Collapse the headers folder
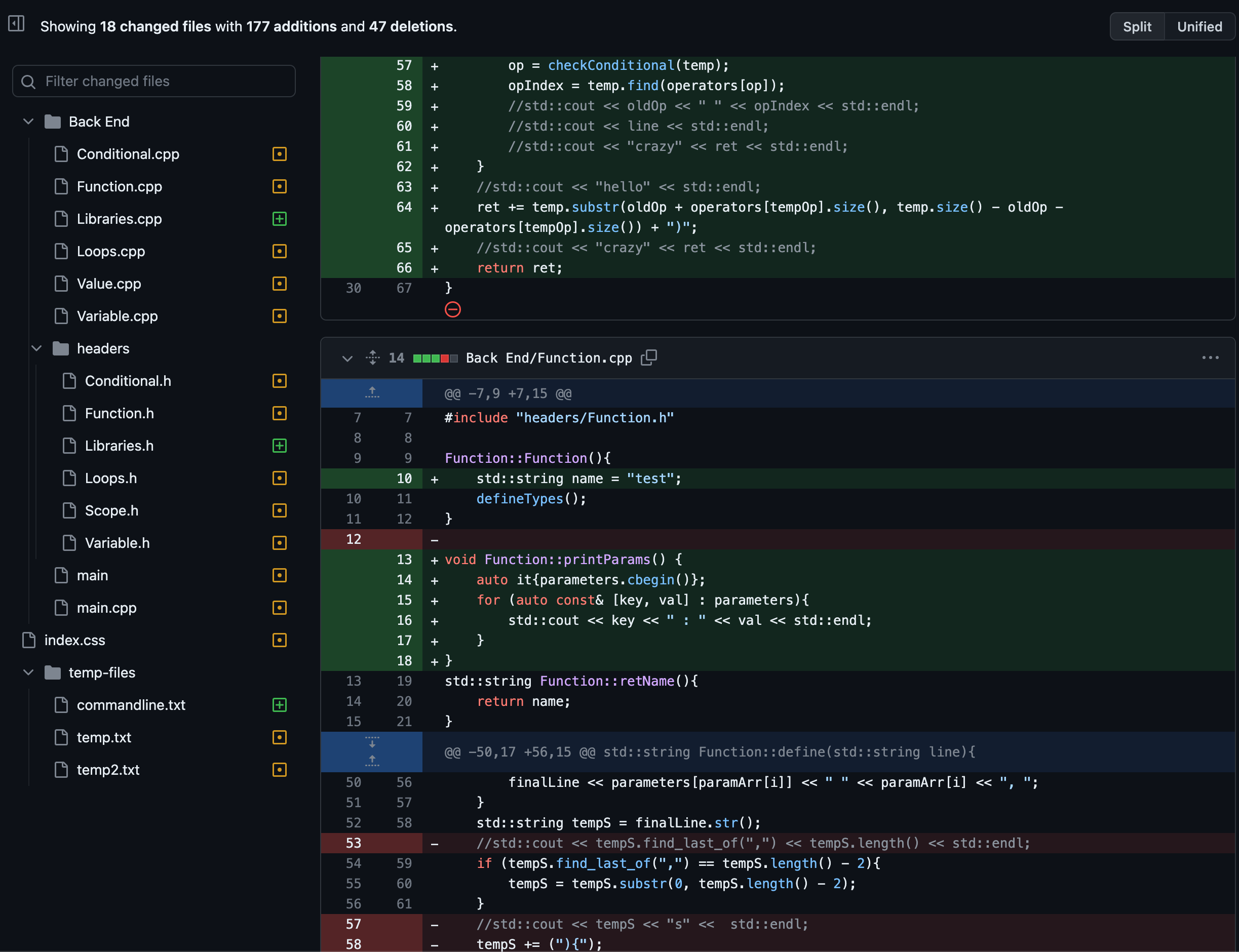Screen dimensions: 1239x952 point(36,348)
